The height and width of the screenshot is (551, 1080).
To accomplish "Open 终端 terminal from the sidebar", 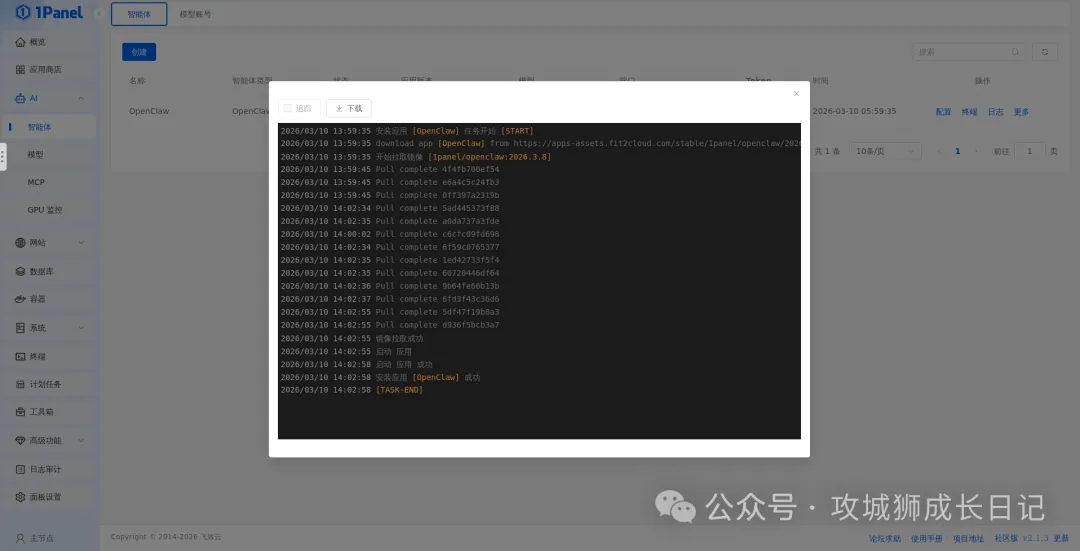I will pos(37,356).
